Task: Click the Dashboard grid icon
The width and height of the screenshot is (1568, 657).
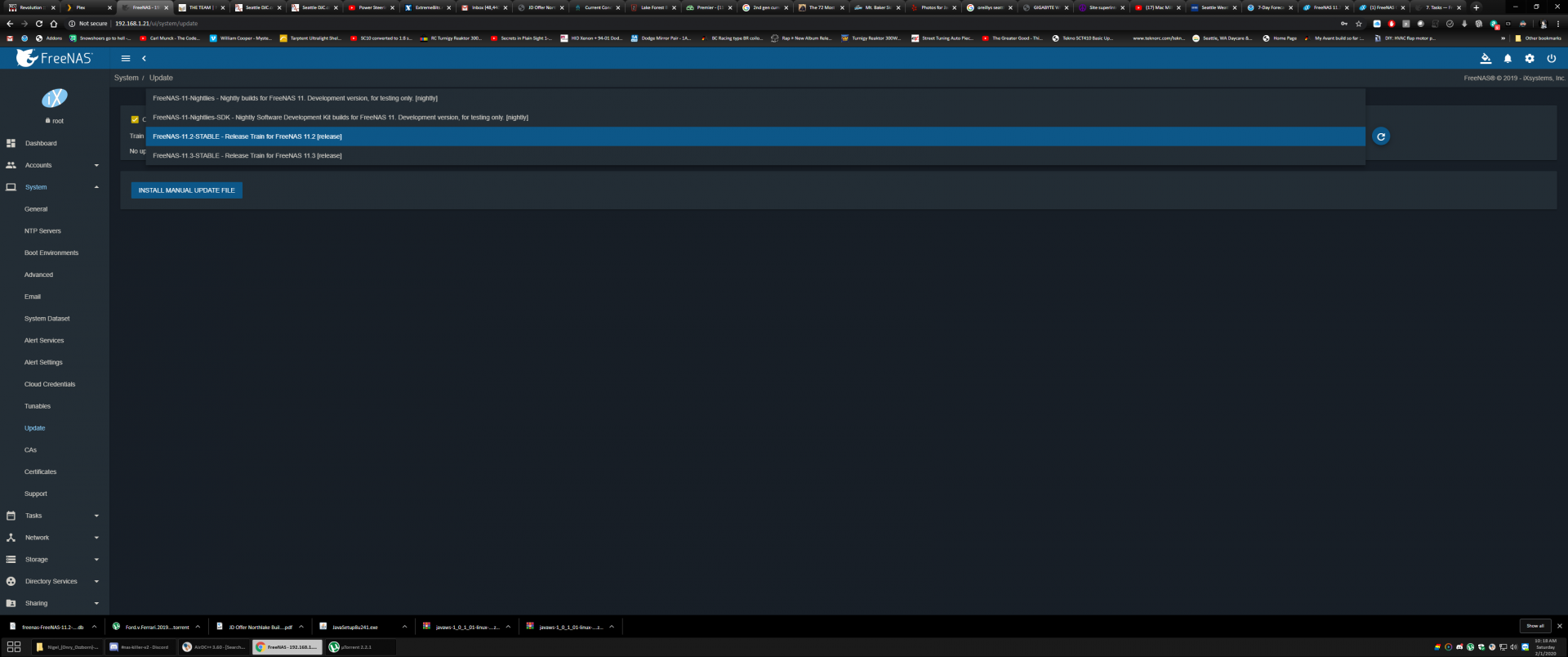Action: click(x=11, y=143)
